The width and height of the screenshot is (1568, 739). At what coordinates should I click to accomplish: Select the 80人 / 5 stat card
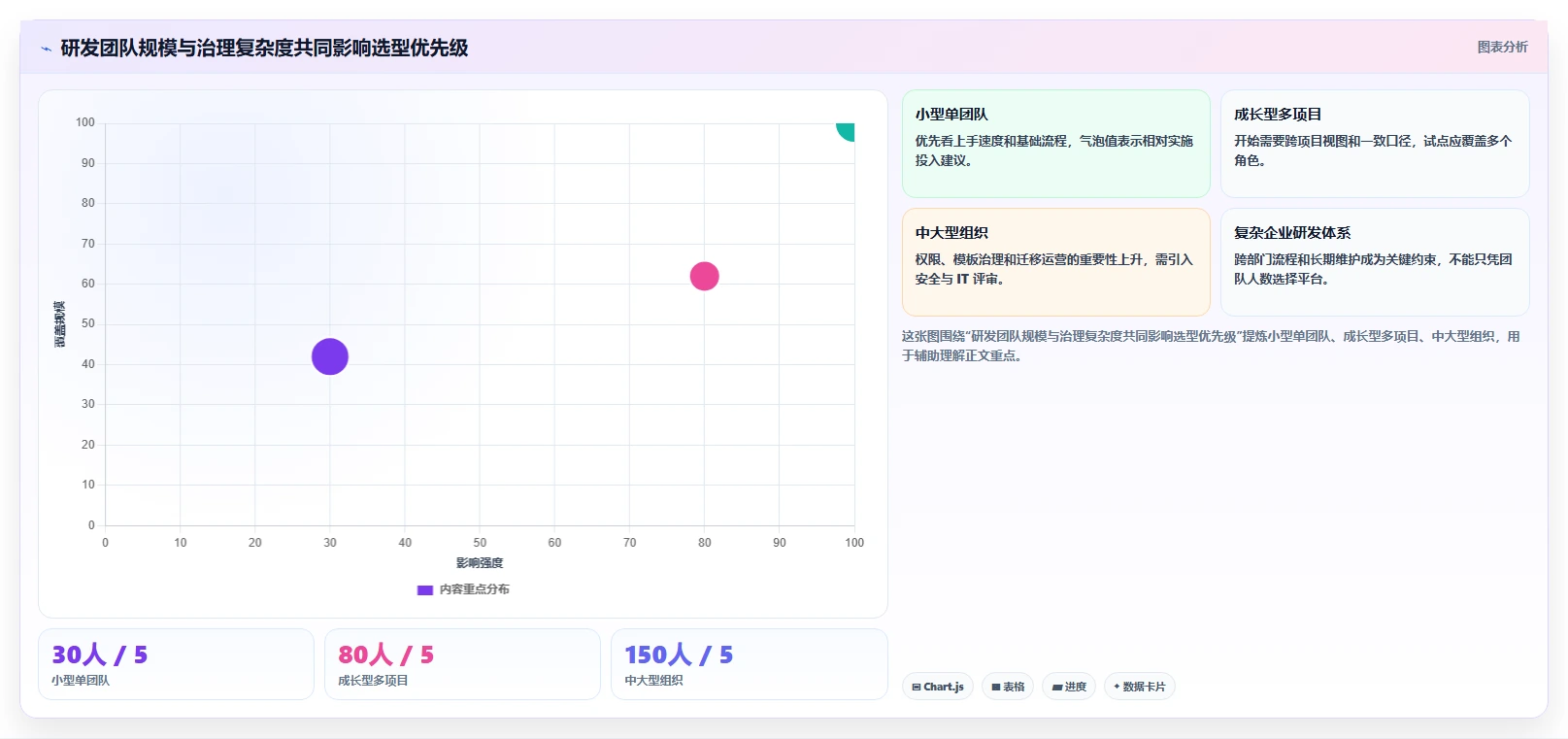tap(462, 664)
